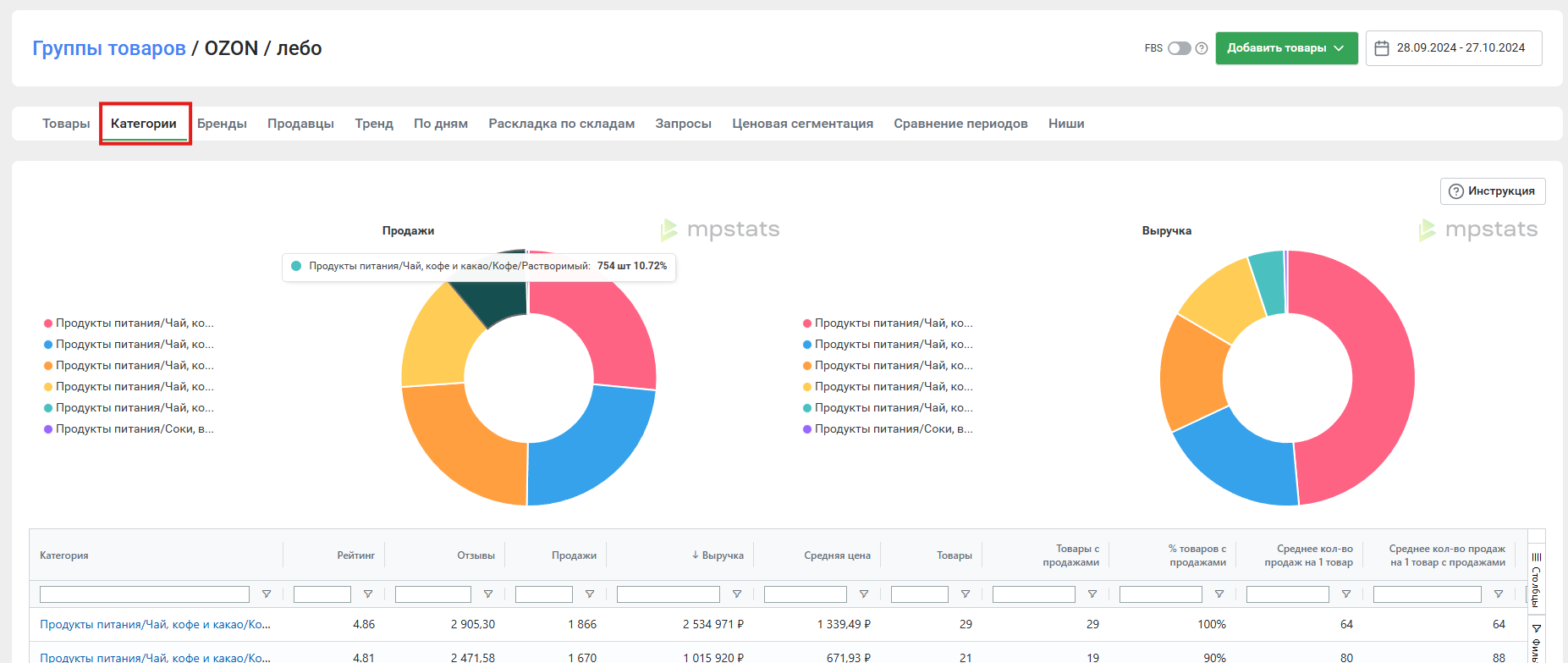Open the Рейтинг column filter funnel icon

[x=368, y=594]
